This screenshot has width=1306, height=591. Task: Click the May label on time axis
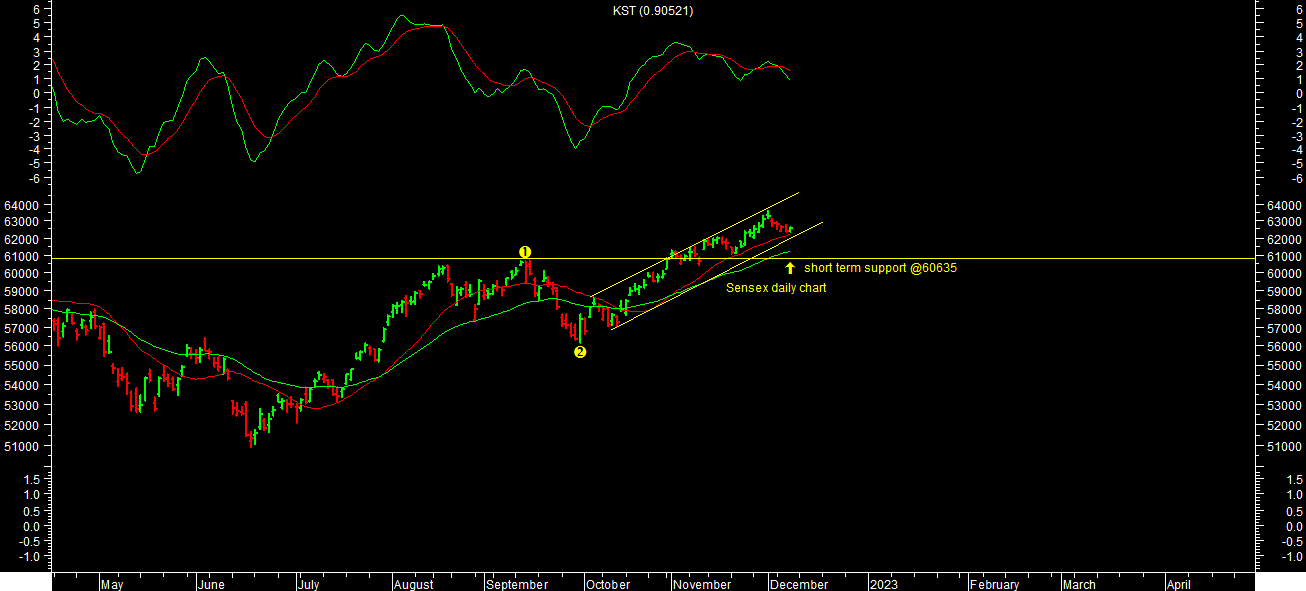click(112, 585)
